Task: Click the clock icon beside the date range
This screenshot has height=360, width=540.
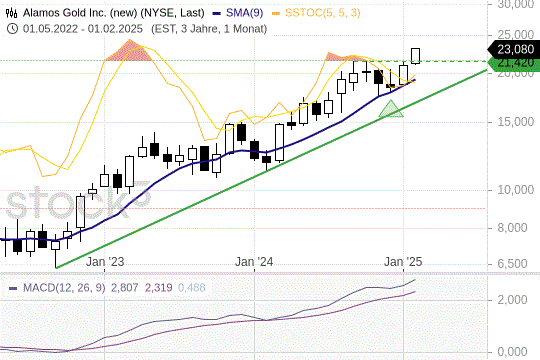Action: point(12,29)
